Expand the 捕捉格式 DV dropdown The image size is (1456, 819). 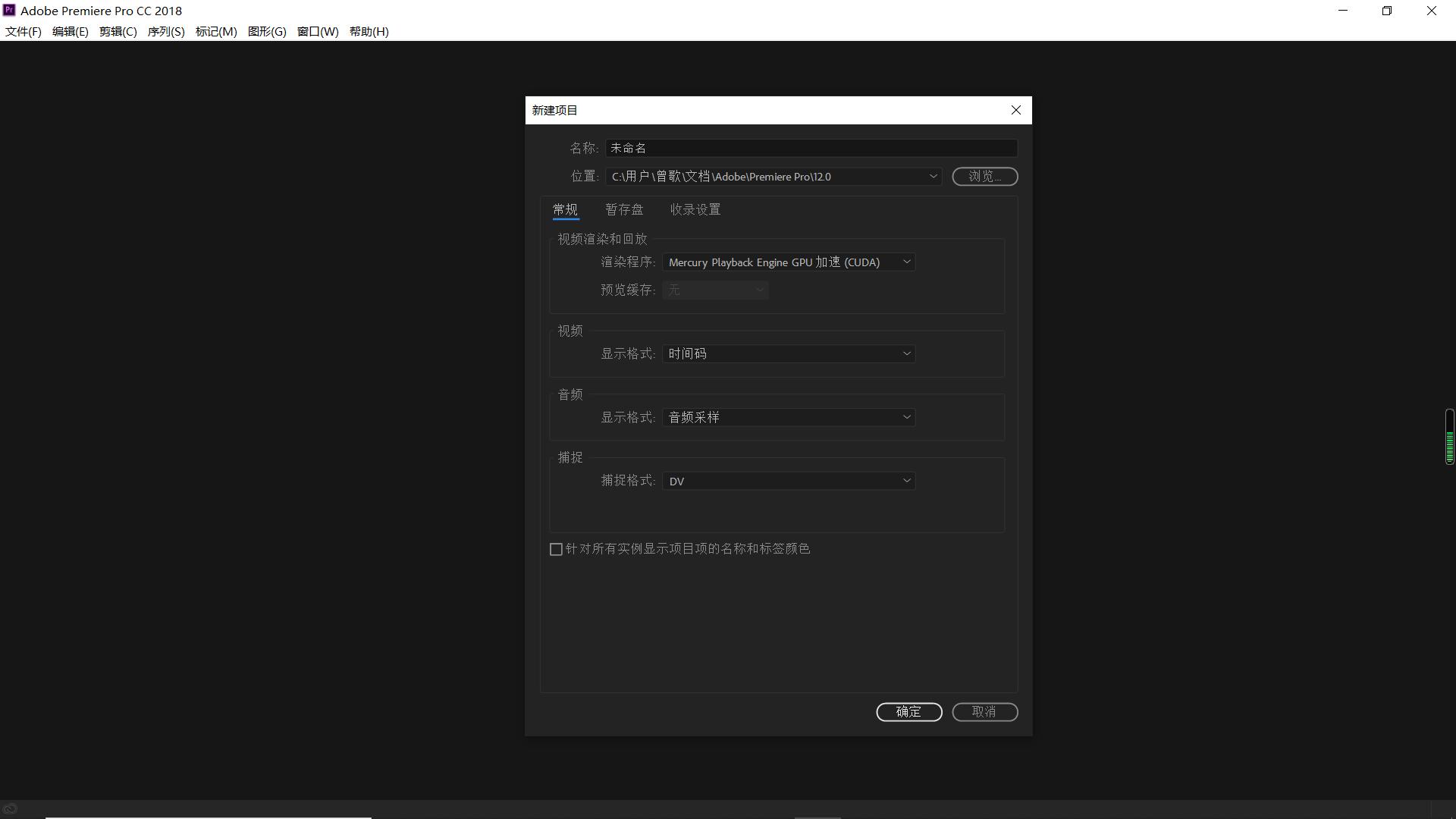pos(789,482)
